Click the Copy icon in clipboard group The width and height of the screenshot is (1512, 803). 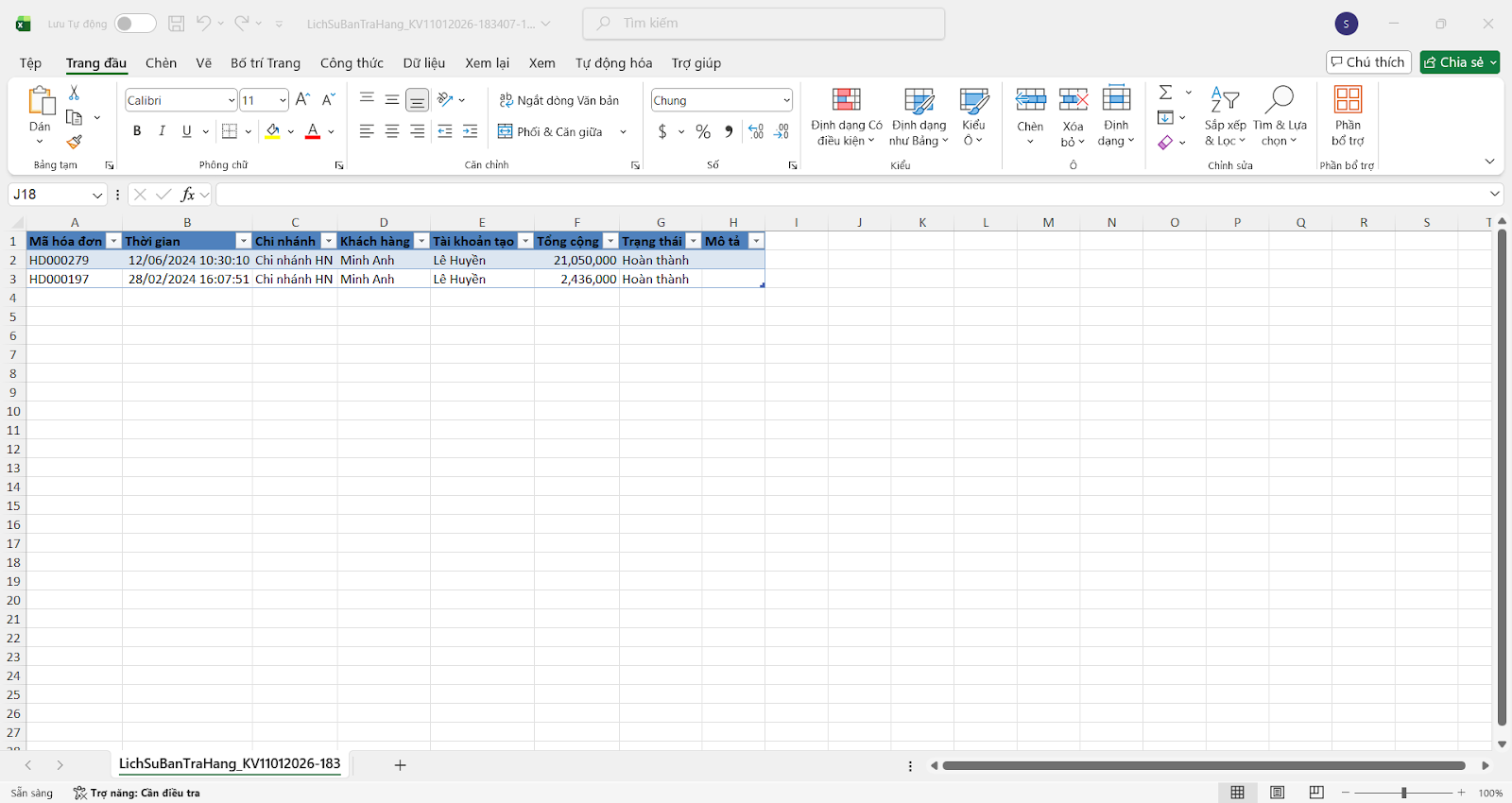pyautogui.click(x=74, y=118)
